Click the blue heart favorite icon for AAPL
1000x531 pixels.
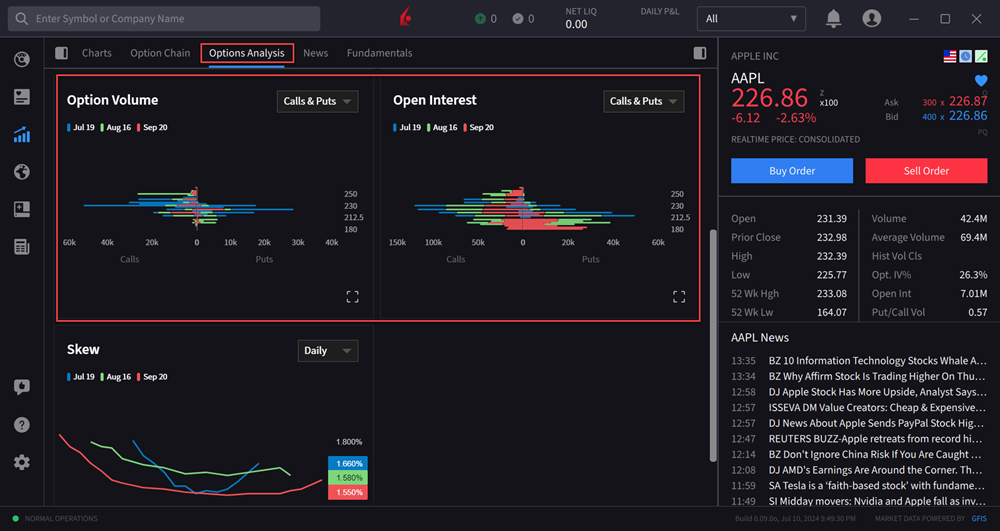pos(981,80)
